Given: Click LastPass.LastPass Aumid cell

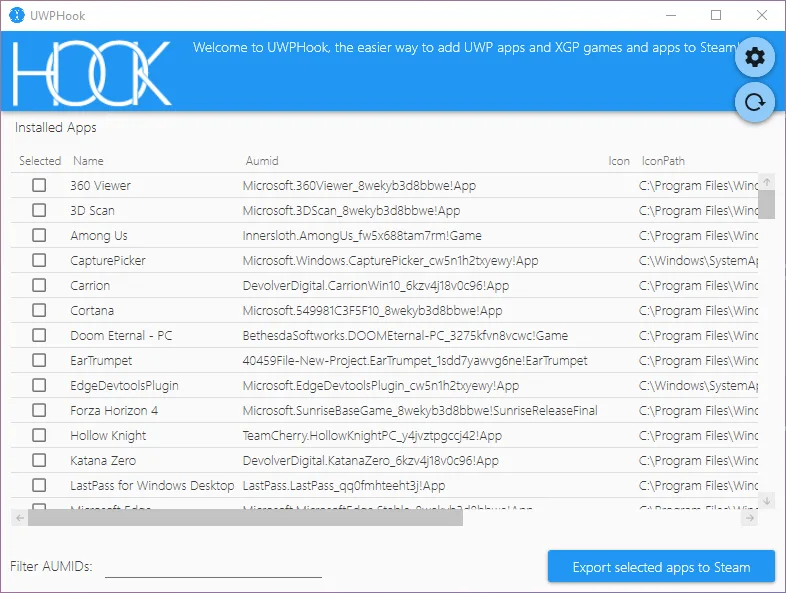Looking at the screenshot, I should click(344, 486).
